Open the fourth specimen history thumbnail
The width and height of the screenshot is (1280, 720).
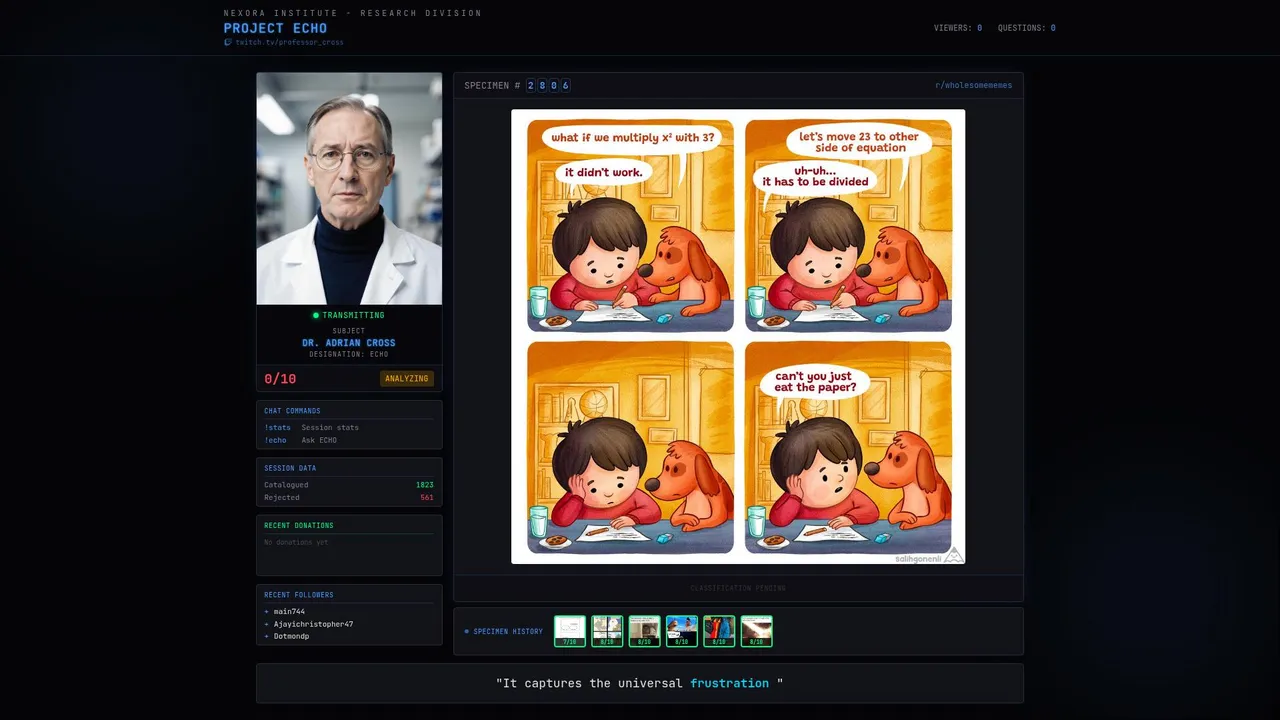coord(682,631)
